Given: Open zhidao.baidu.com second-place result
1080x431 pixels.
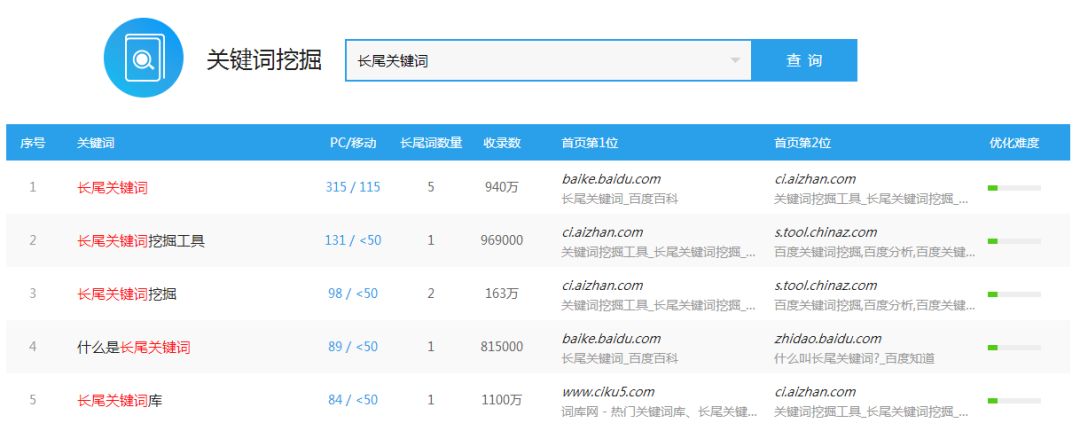Looking at the screenshot, I should 827,339.
